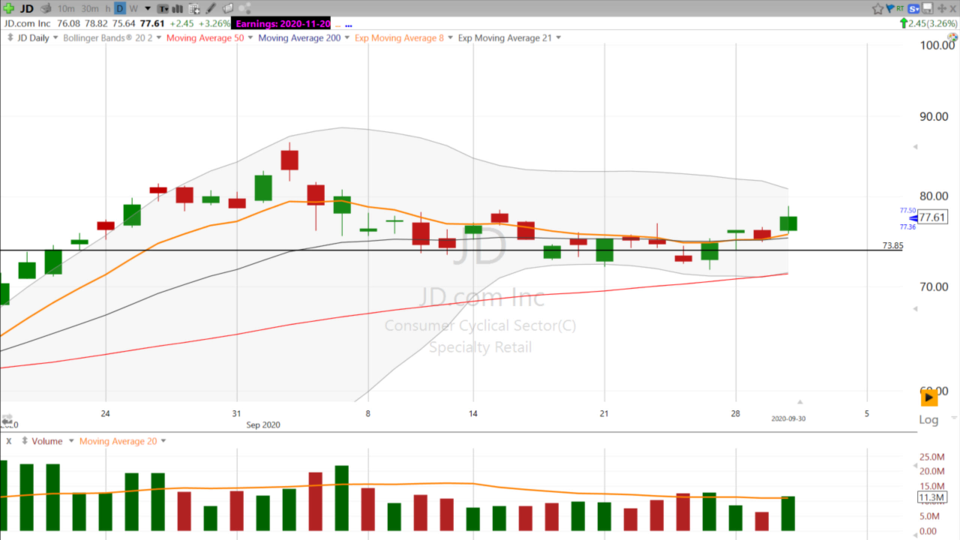Click the small up triangle above 2020-09-30

(x=800, y=402)
